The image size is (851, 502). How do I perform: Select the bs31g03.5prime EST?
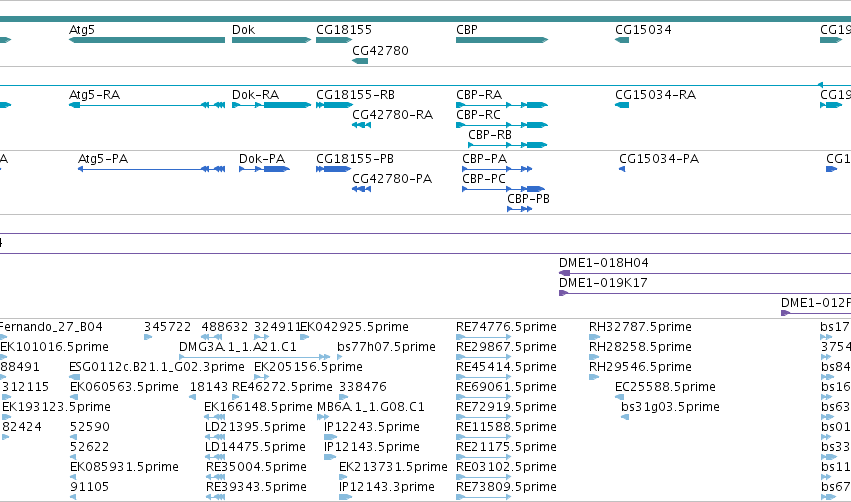coord(625,417)
